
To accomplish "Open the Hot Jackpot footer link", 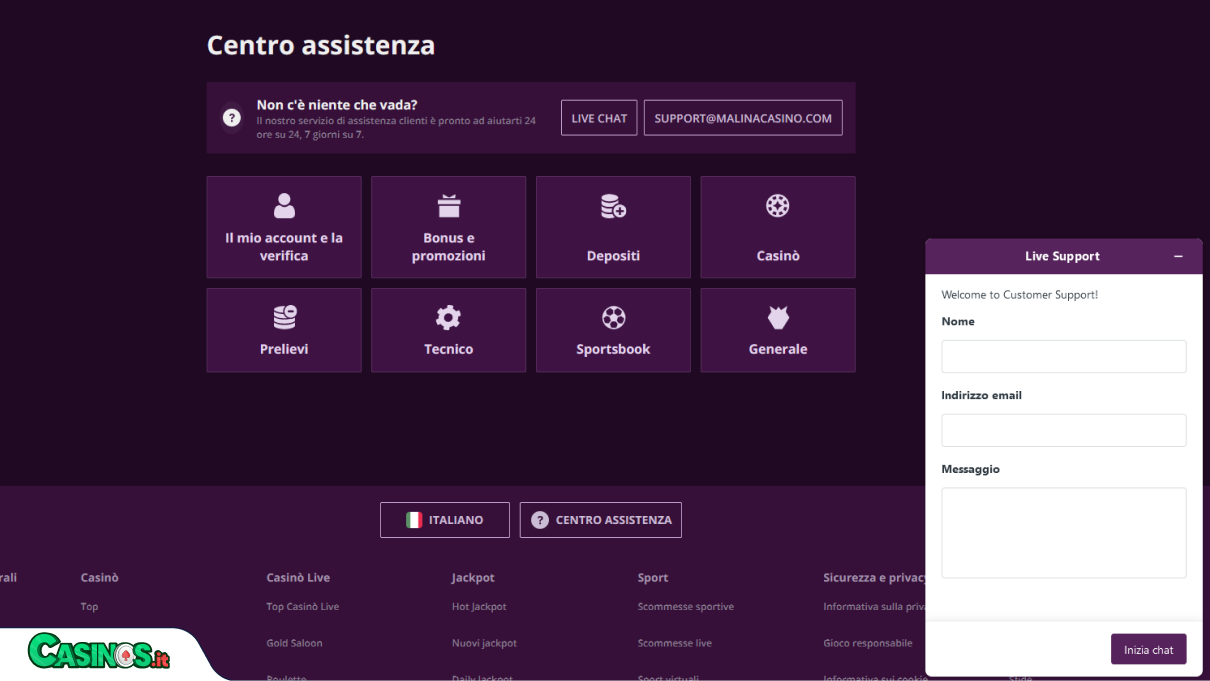I will [x=479, y=607].
